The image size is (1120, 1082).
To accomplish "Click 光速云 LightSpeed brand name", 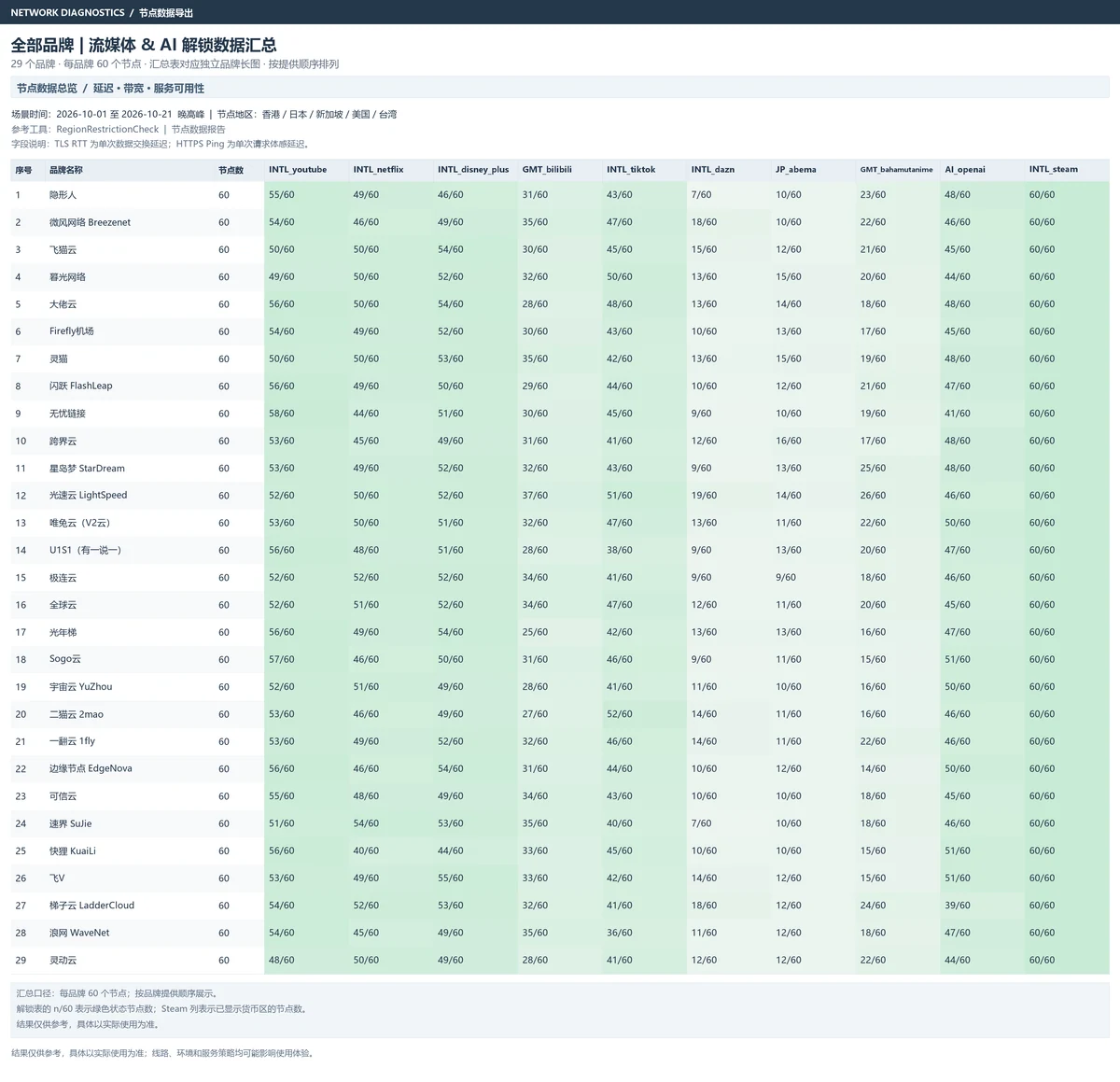I will [88, 496].
